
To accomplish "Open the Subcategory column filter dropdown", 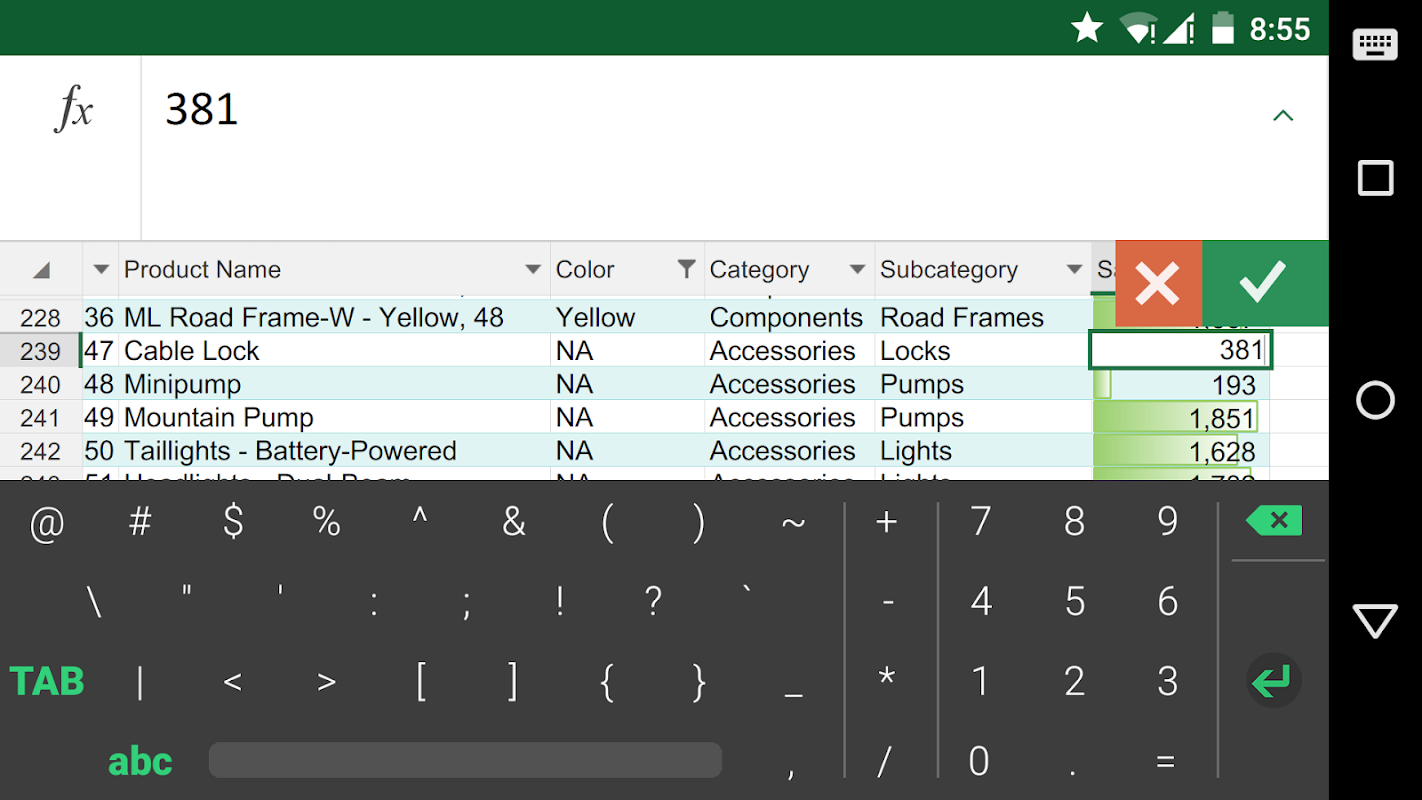I will pyautogui.click(x=1074, y=269).
